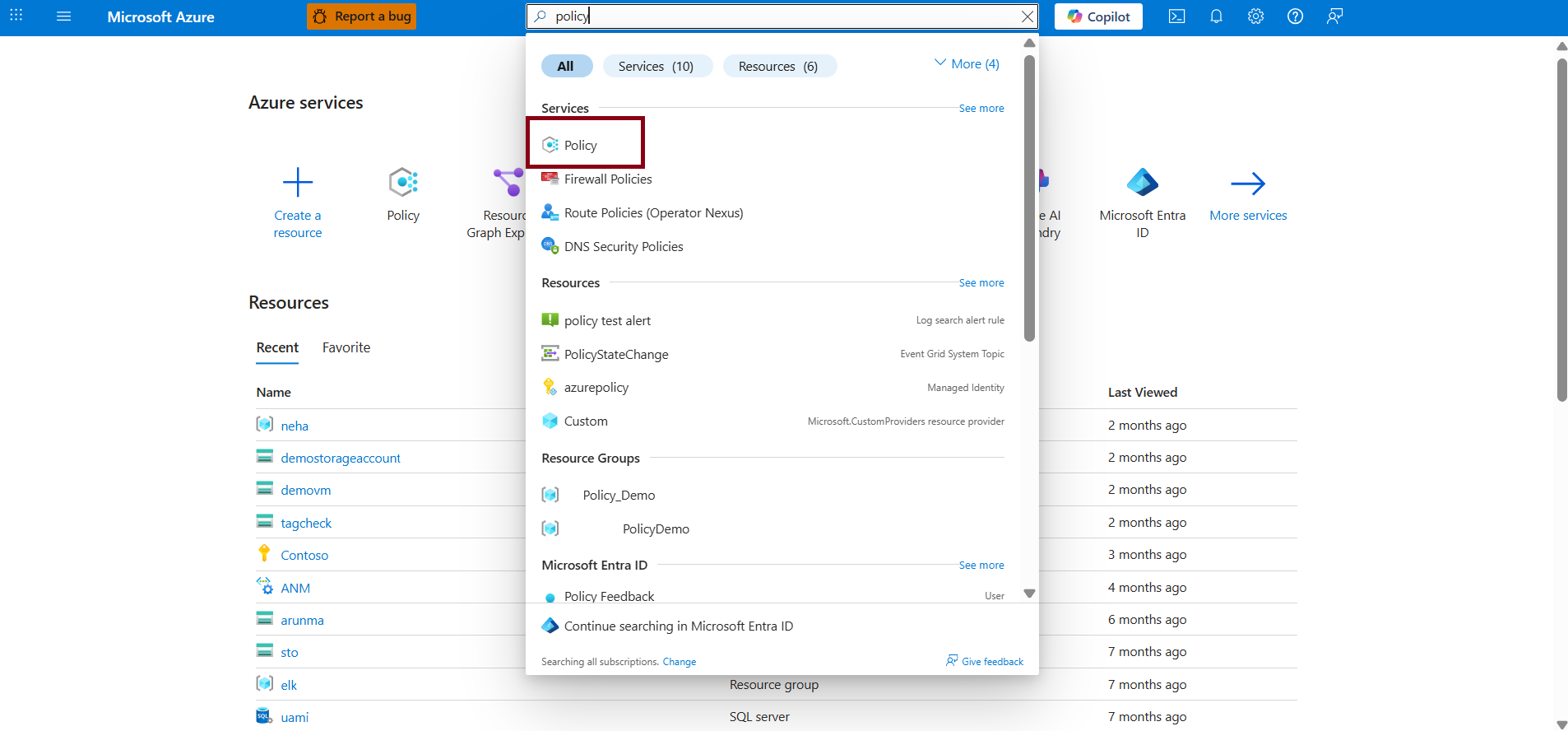Open the Feedback icon in the header
Image resolution: width=1568 pixels, height=731 pixels.
(x=1334, y=16)
